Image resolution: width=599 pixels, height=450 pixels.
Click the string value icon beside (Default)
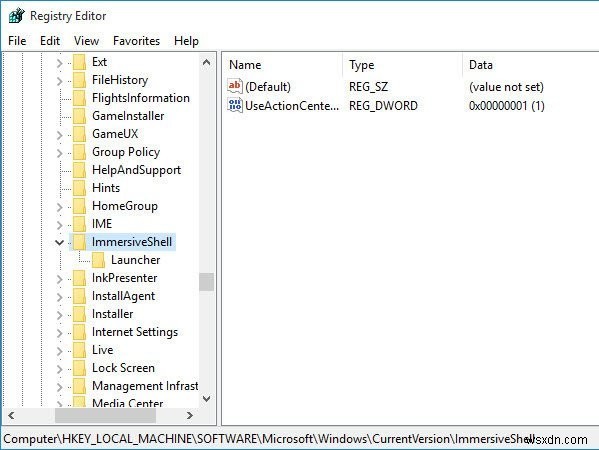(235, 86)
